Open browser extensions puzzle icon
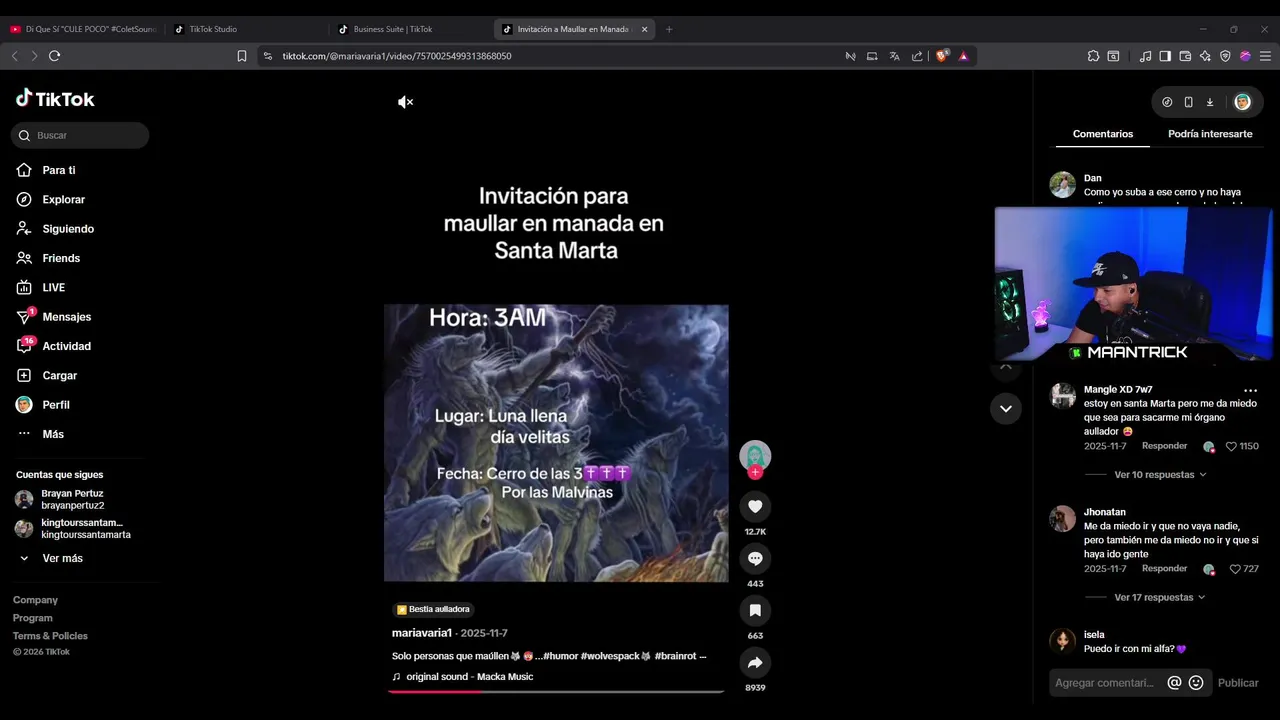This screenshot has width=1280, height=720. [x=1093, y=56]
